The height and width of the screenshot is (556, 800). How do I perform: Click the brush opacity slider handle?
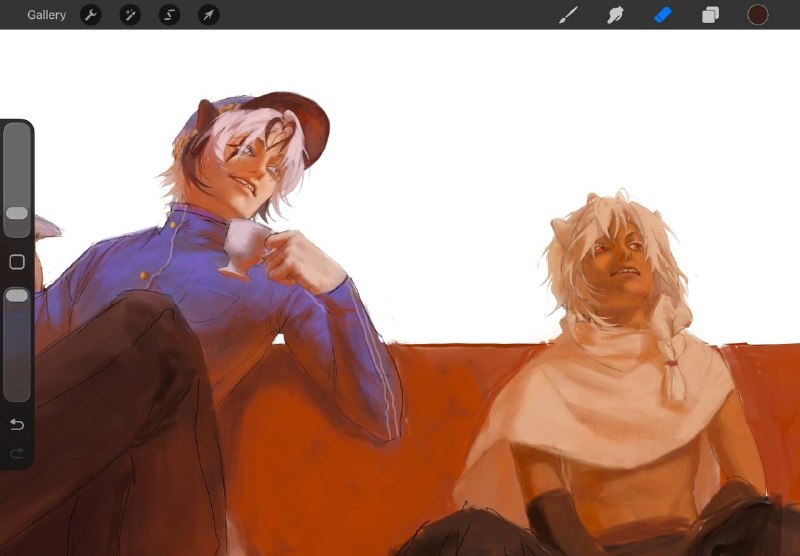pos(17,295)
